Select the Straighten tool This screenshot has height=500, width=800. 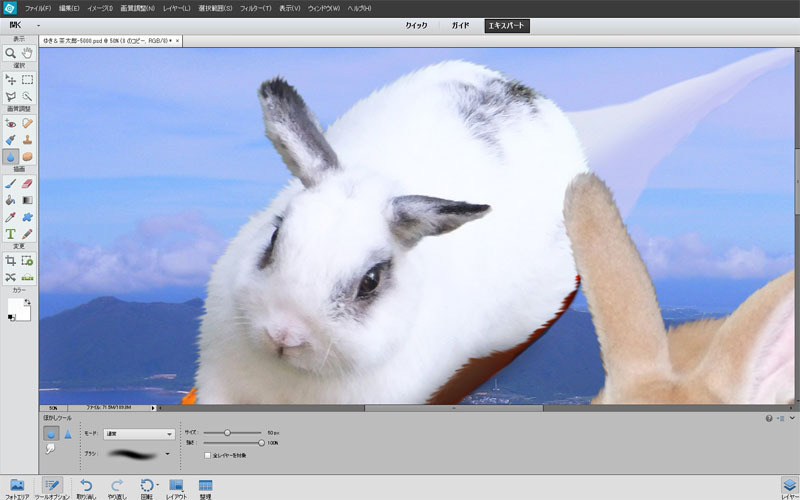pos(28,277)
